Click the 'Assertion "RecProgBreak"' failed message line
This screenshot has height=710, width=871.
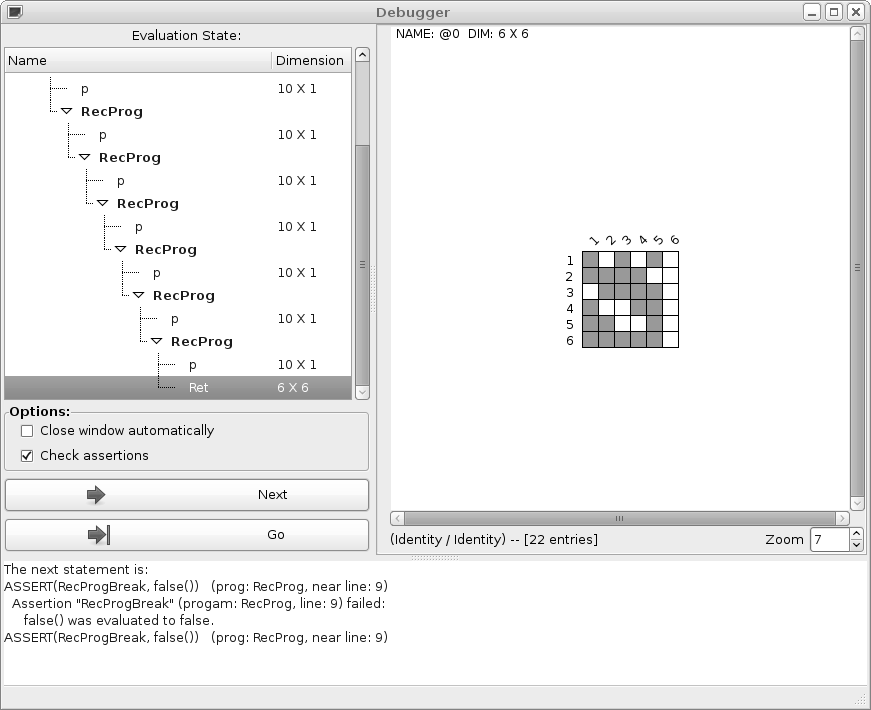(x=198, y=603)
